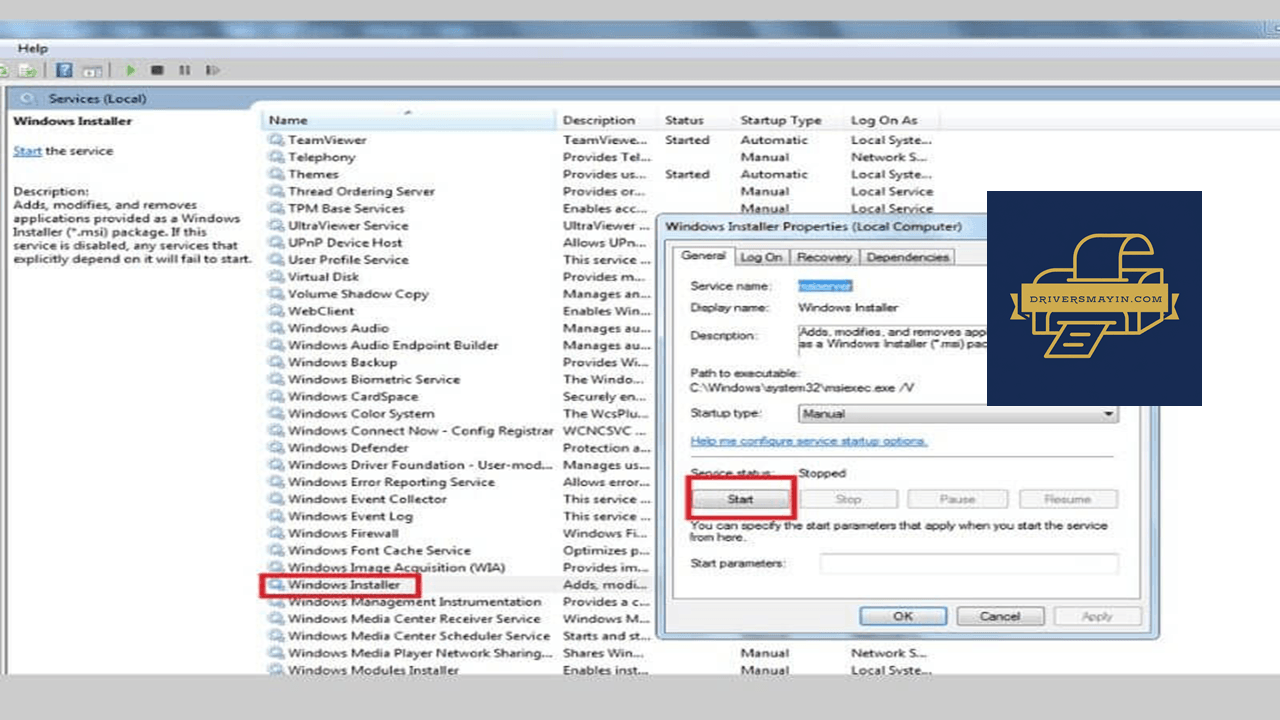1280x720 pixels.
Task: Select the TPM Base Services service name
Action: [x=346, y=208]
